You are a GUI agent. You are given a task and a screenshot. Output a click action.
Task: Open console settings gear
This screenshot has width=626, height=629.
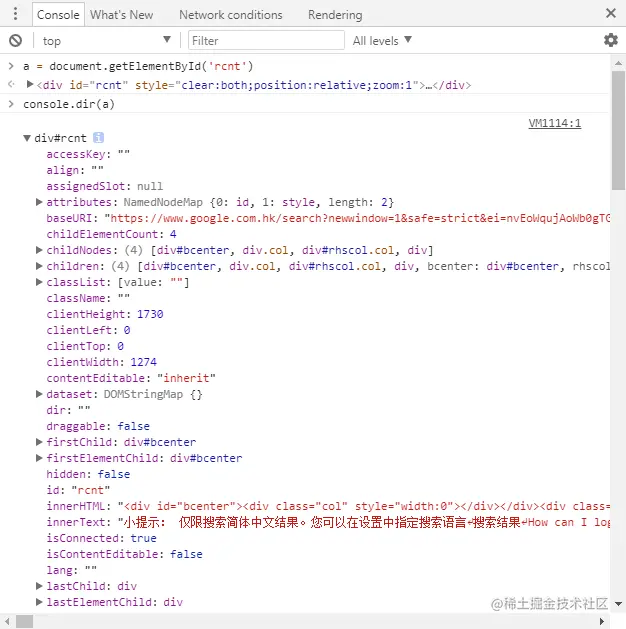tap(611, 40)
